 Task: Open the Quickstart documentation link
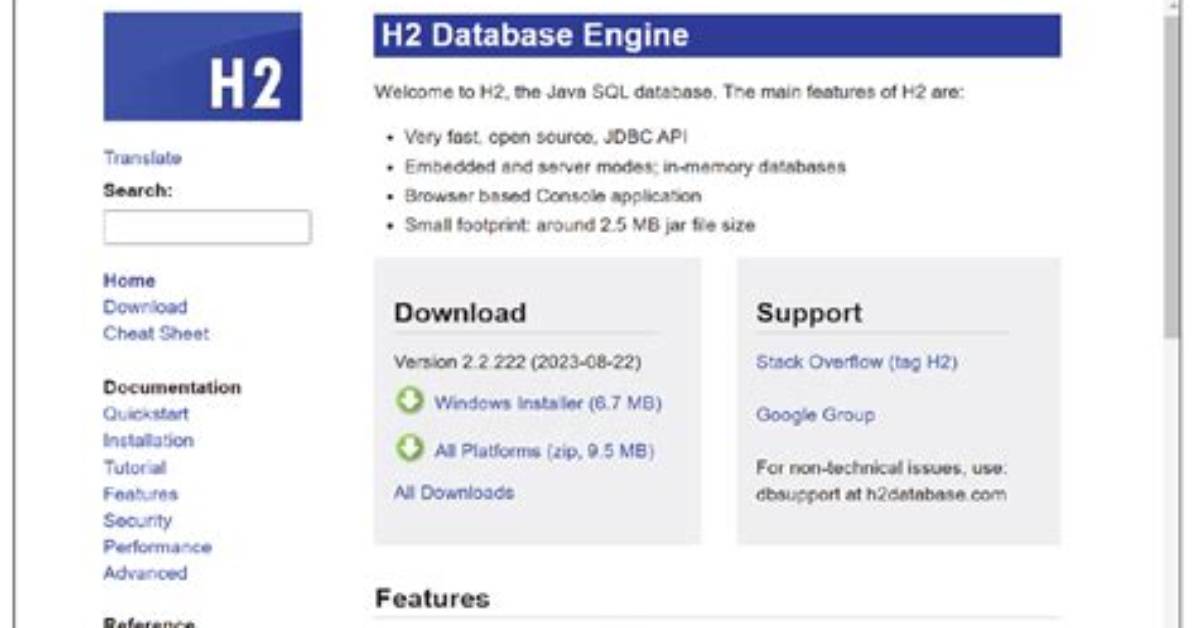(146, 414)
